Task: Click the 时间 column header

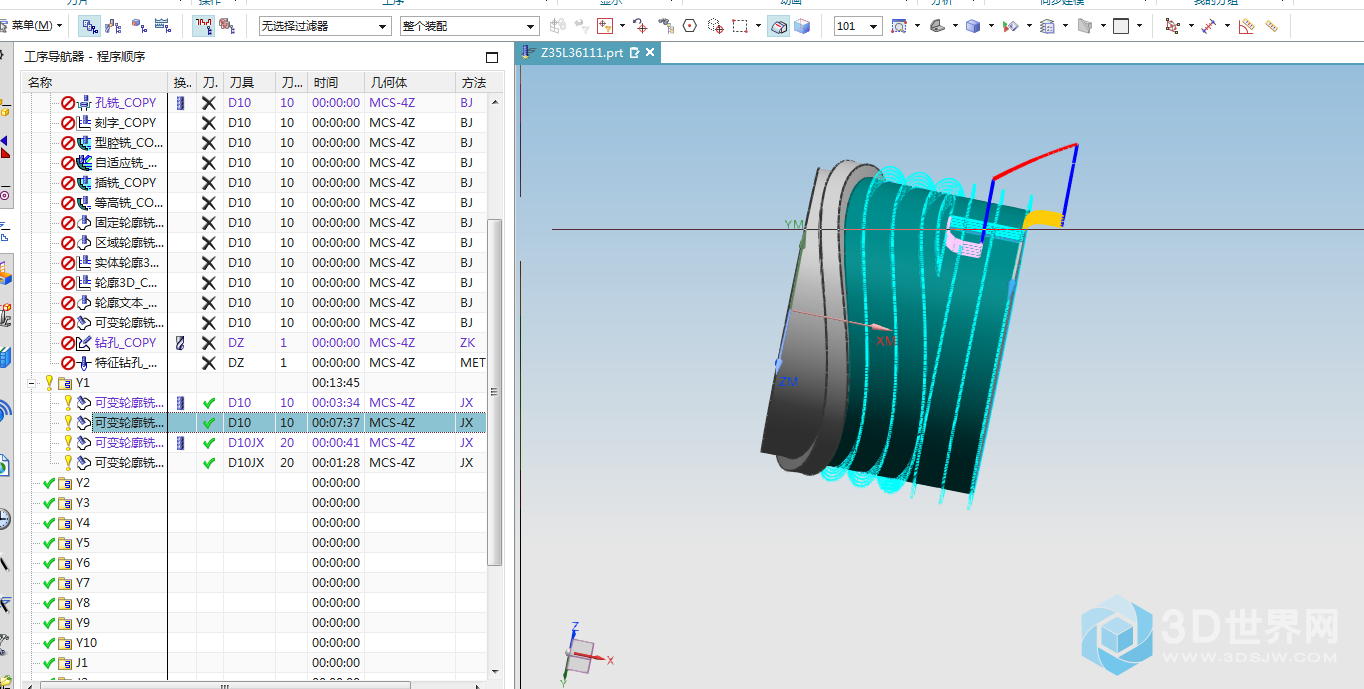Action: click(x=326, y=83)
